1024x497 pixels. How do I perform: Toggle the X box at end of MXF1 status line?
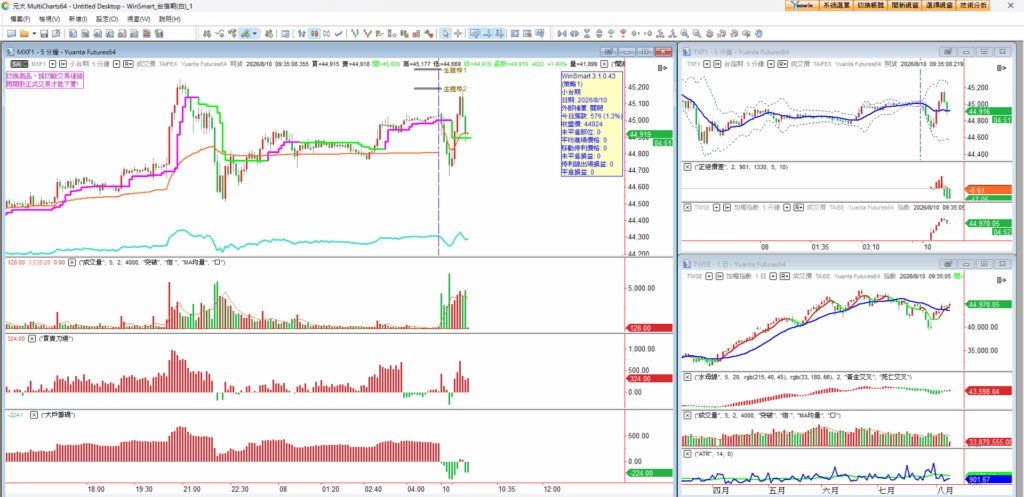(604, 64)
